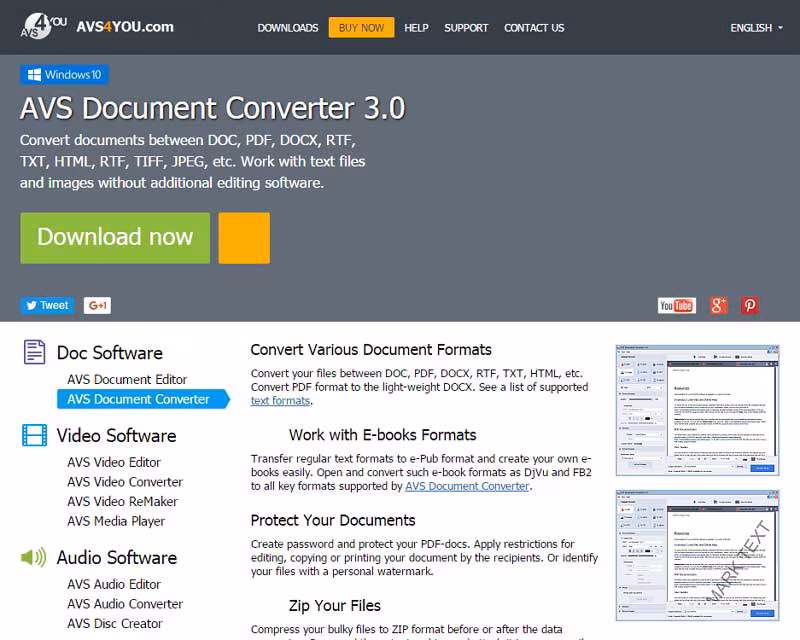800x640 pixels.
Task: Open the Pinterest page icon
Action: (749, 305)
